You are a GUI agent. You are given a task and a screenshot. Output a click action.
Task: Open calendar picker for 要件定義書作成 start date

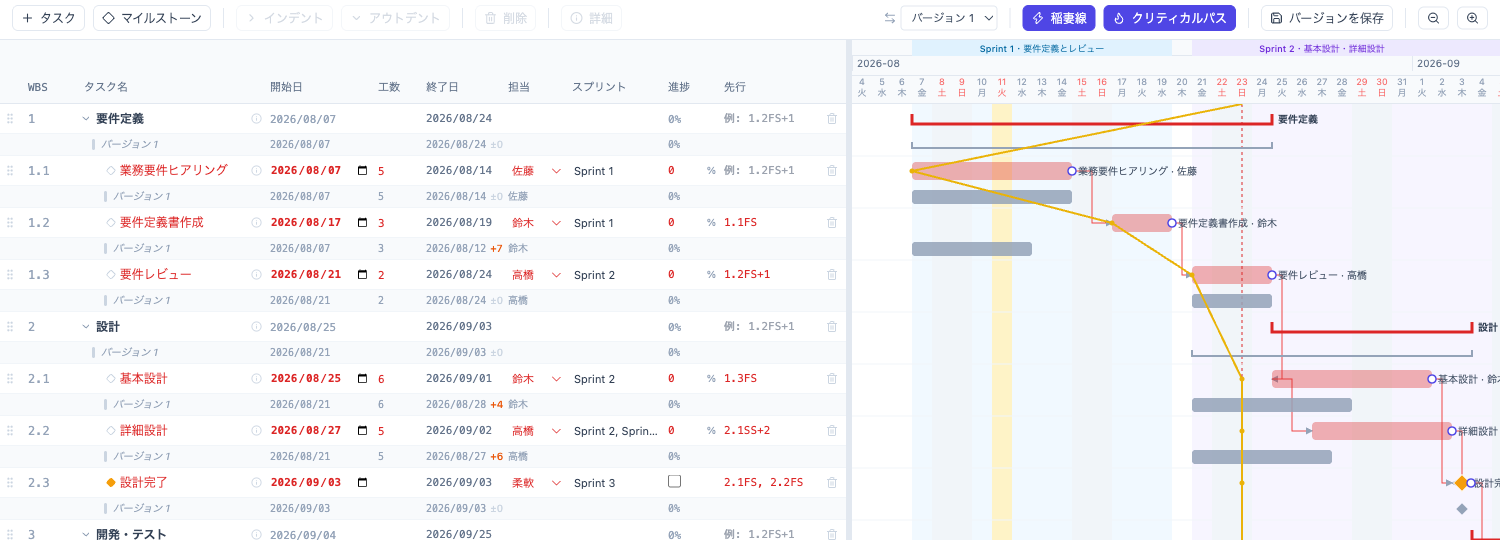click(362, 223)
